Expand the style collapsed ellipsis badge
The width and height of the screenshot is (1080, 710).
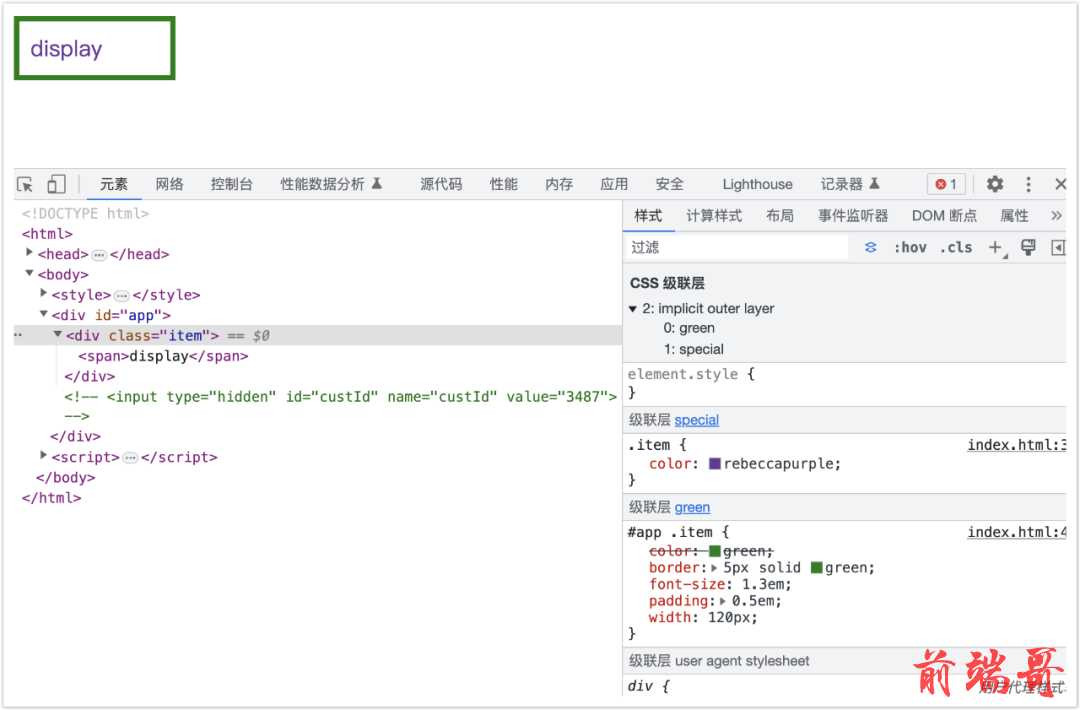[x=122, y=296]
